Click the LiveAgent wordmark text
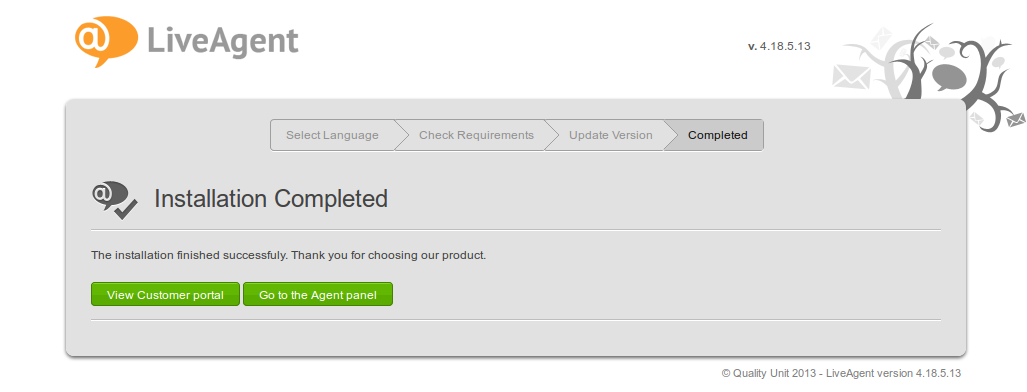1027x392 pixels. [x=223, y=42]
